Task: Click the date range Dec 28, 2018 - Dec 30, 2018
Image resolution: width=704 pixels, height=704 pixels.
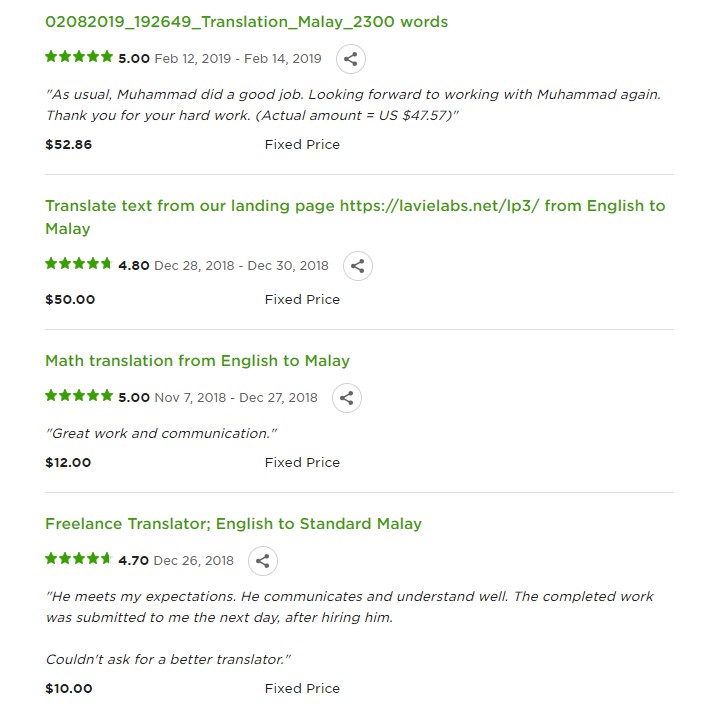Action: [x=241, y=266]
